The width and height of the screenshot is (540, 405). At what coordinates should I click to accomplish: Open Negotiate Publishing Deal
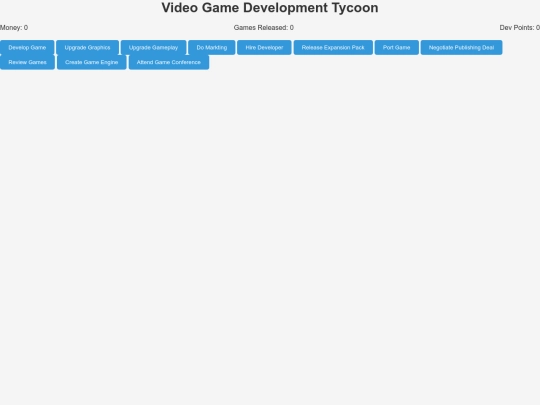[461, 48]
